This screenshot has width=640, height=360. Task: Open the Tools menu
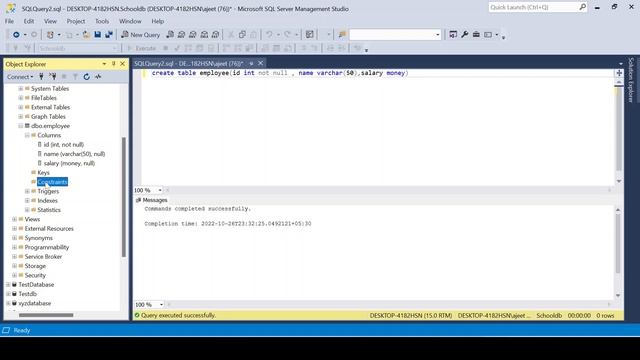tap(102, 21)
